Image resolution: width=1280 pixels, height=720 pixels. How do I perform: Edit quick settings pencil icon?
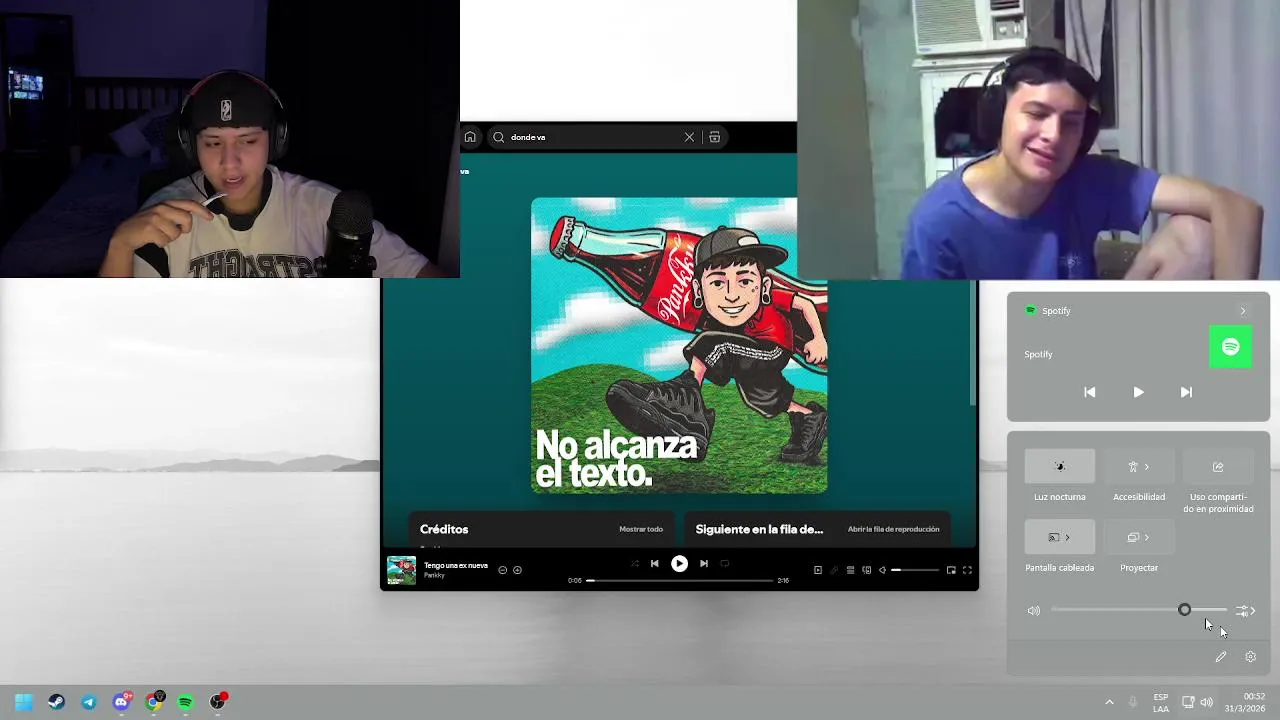1221,657
